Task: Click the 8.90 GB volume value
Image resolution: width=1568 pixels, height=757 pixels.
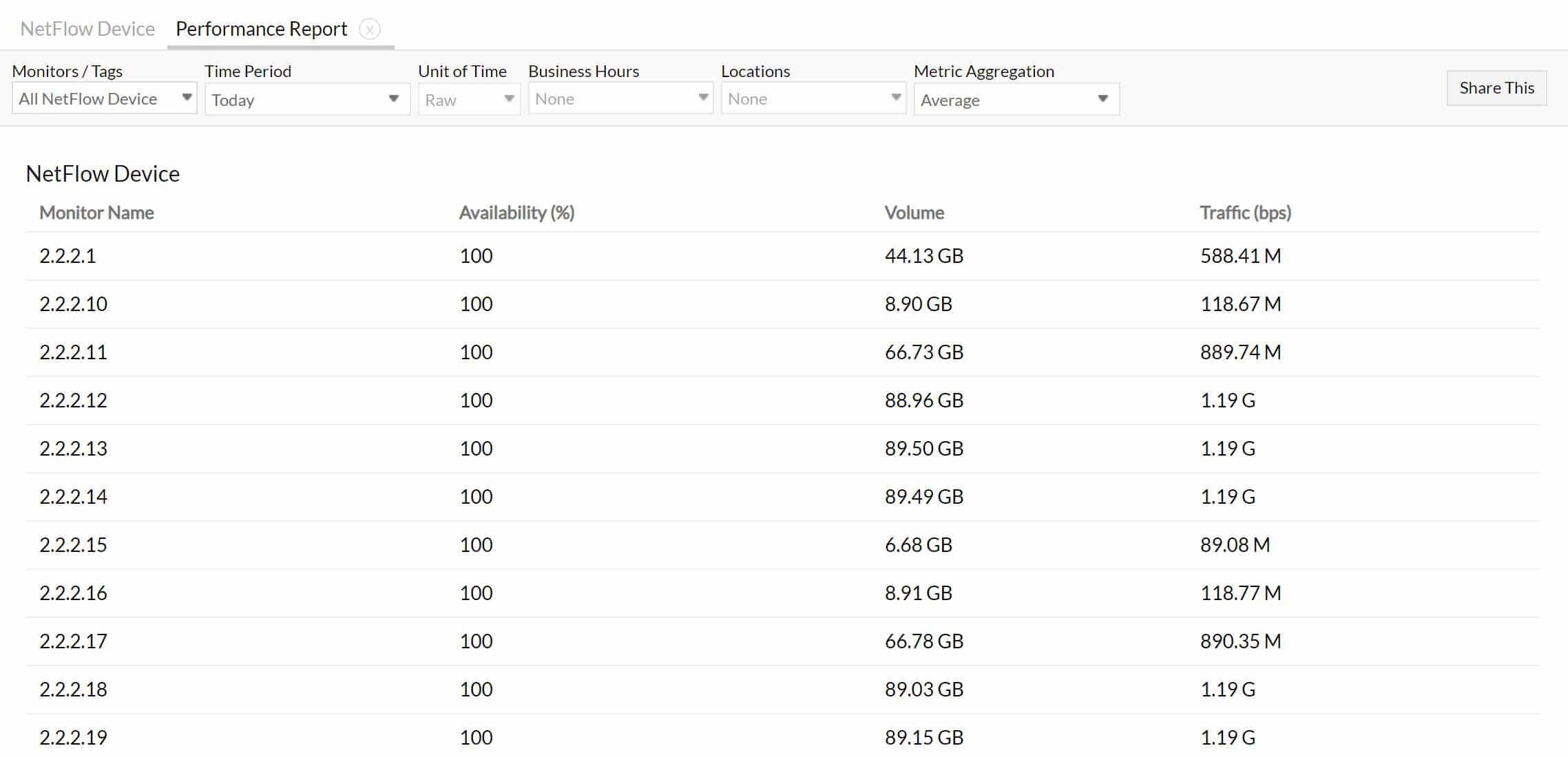Action: [x=919, y=304]
